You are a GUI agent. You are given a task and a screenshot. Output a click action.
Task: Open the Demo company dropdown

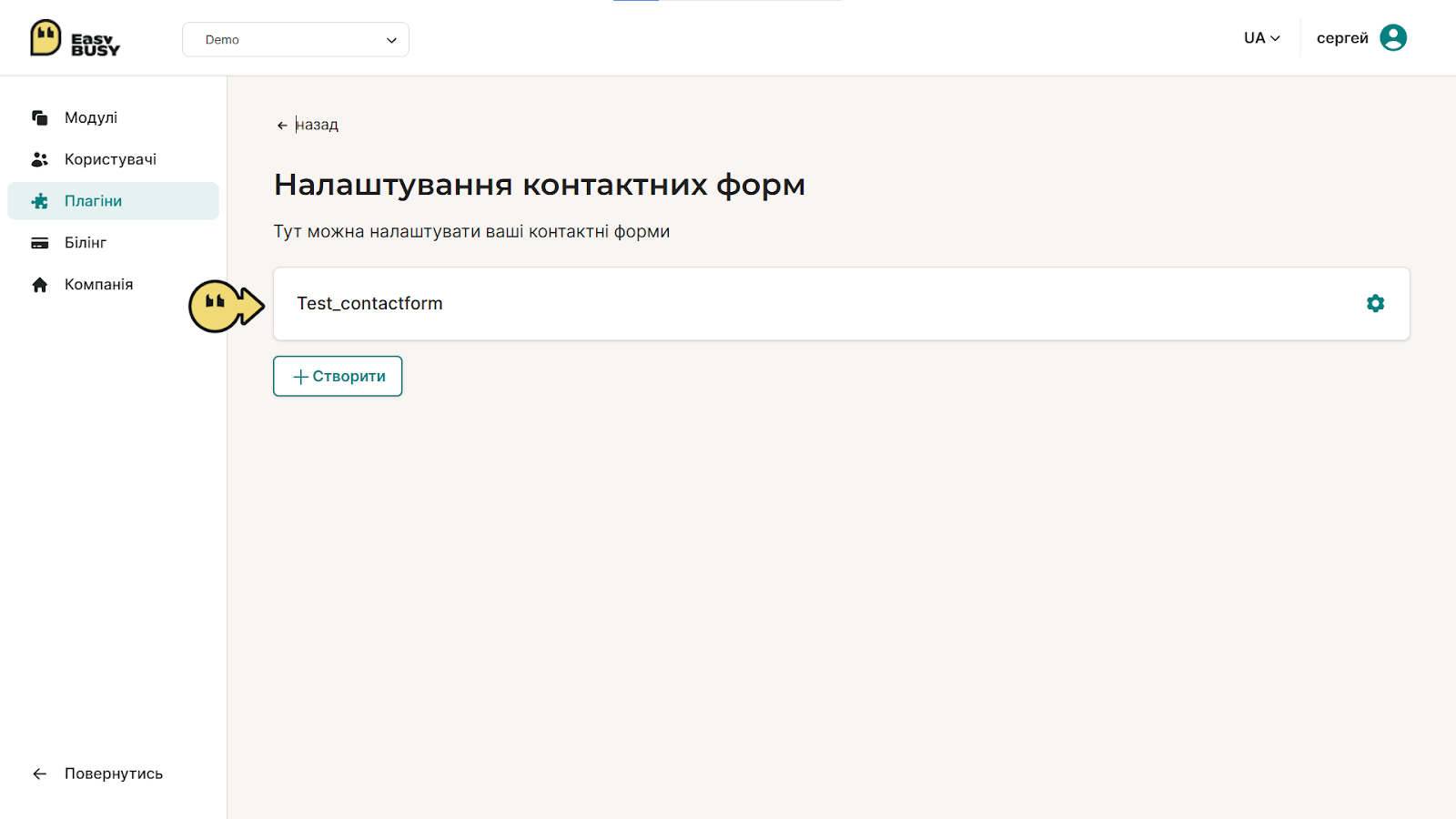click(296, 39)
